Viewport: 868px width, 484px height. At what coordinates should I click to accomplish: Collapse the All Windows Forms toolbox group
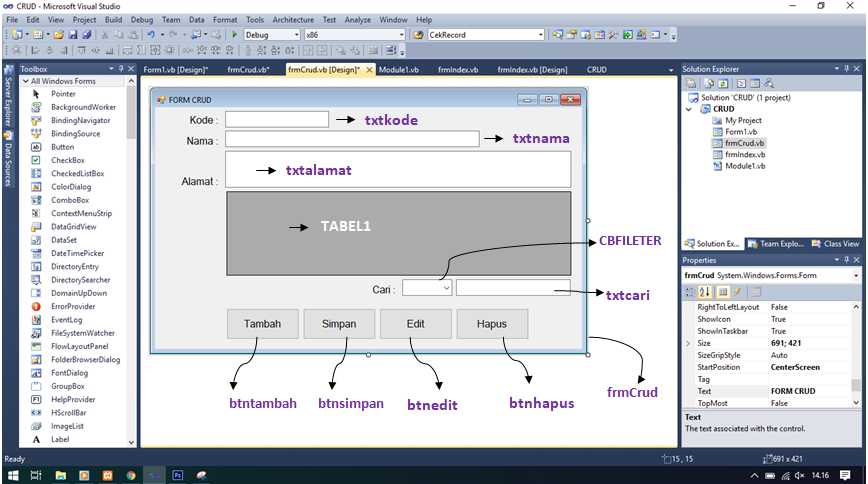click(x=25, y=81)
